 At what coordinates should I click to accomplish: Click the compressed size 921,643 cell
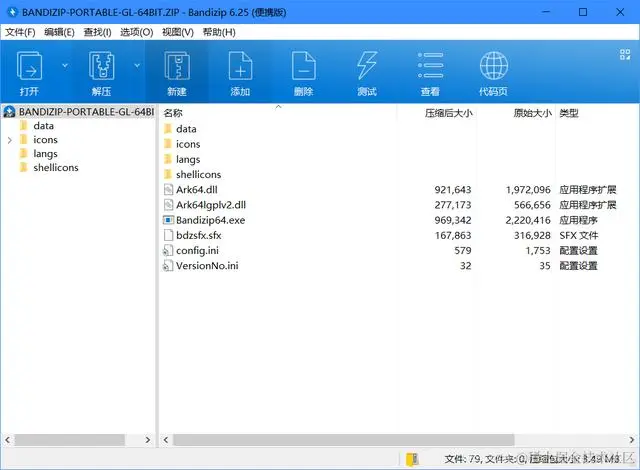pyautogui.click(x=453, y=190)
